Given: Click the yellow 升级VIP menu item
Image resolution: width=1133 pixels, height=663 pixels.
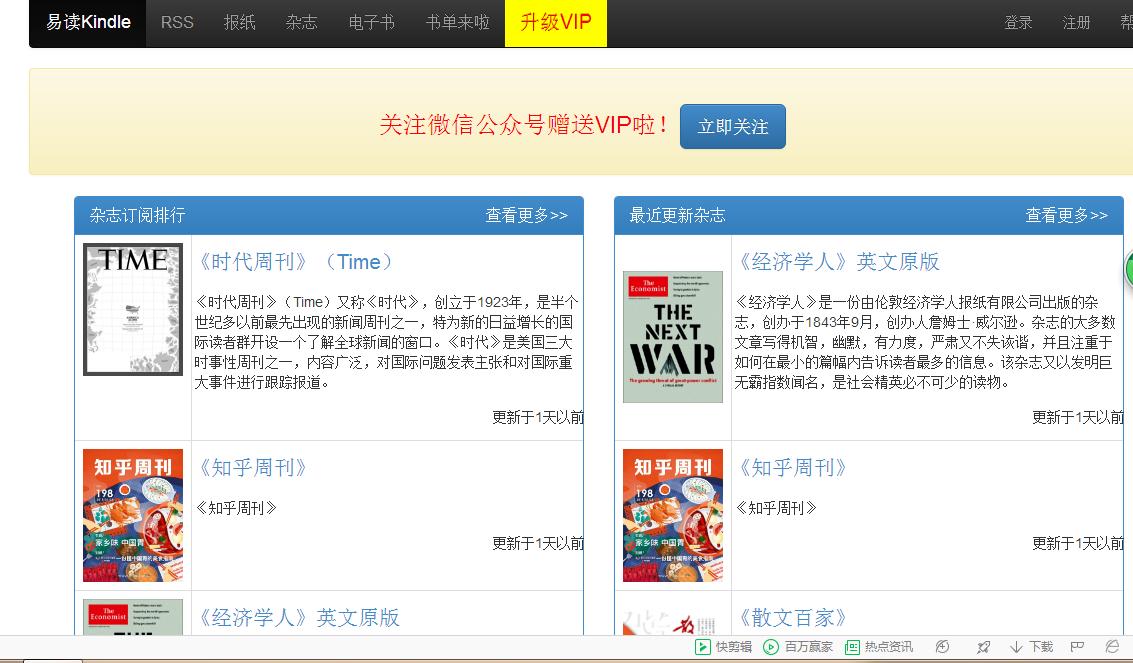Looking at the screenshot, I should 555,22.
